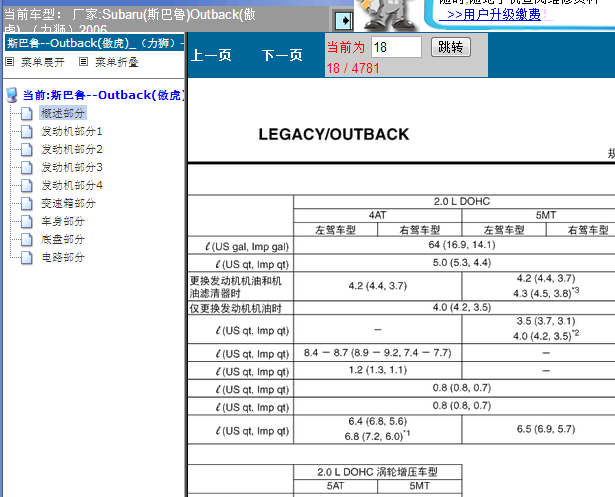Screen dimensions: 615x497
Task: Click the expand icon left of 菜单展开
Action: (10, 62)
